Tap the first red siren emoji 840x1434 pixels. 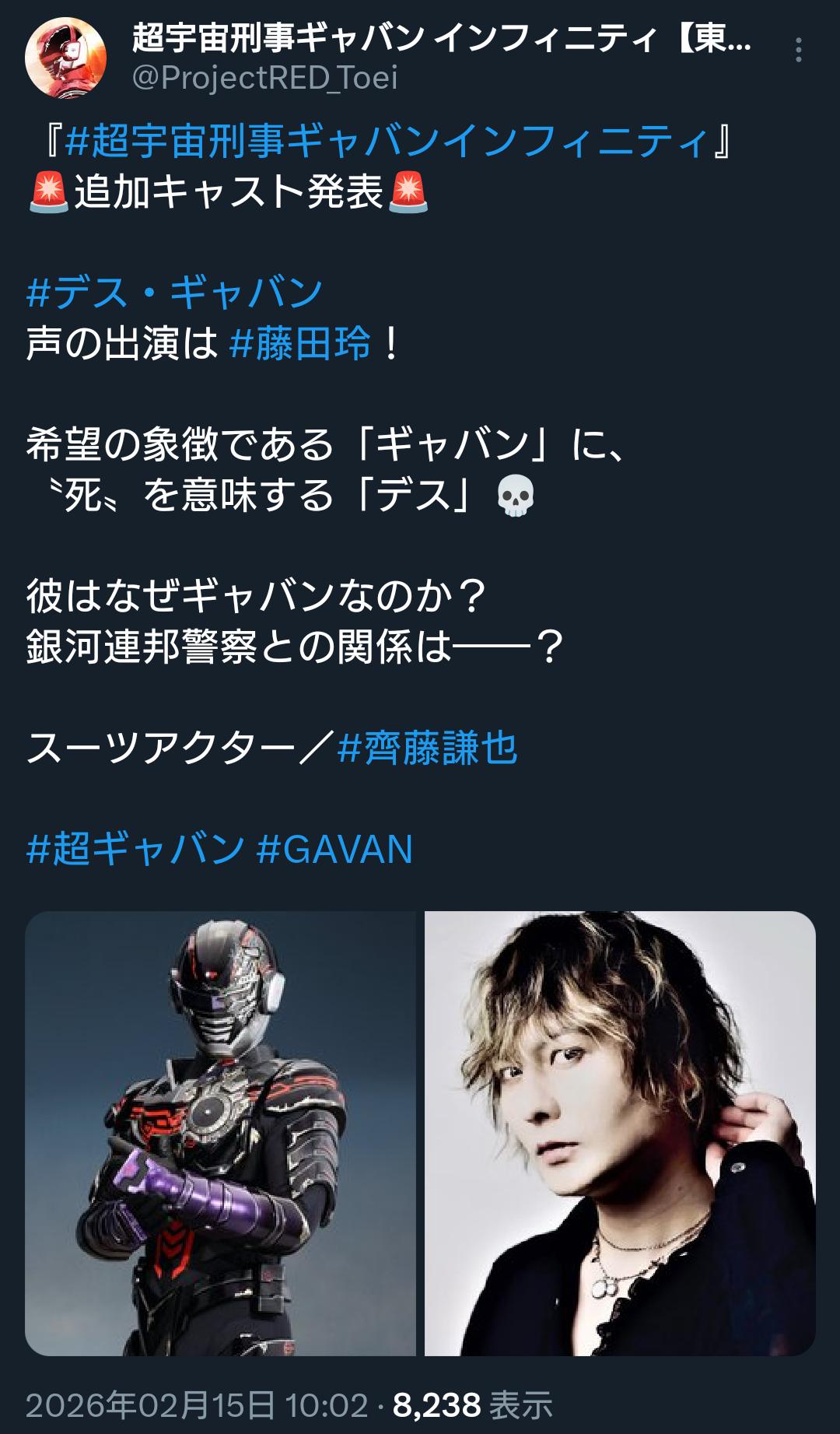click(x=49, y=192)
